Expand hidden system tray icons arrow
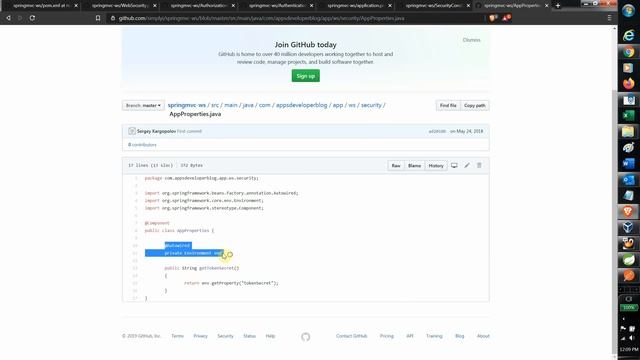 (624, 319)
